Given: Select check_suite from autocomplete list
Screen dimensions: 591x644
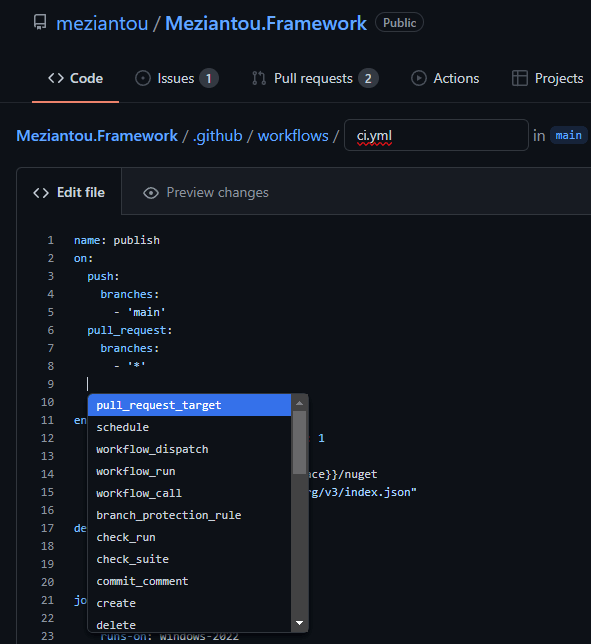Looking at the screenshot, I should coord(189,559).
